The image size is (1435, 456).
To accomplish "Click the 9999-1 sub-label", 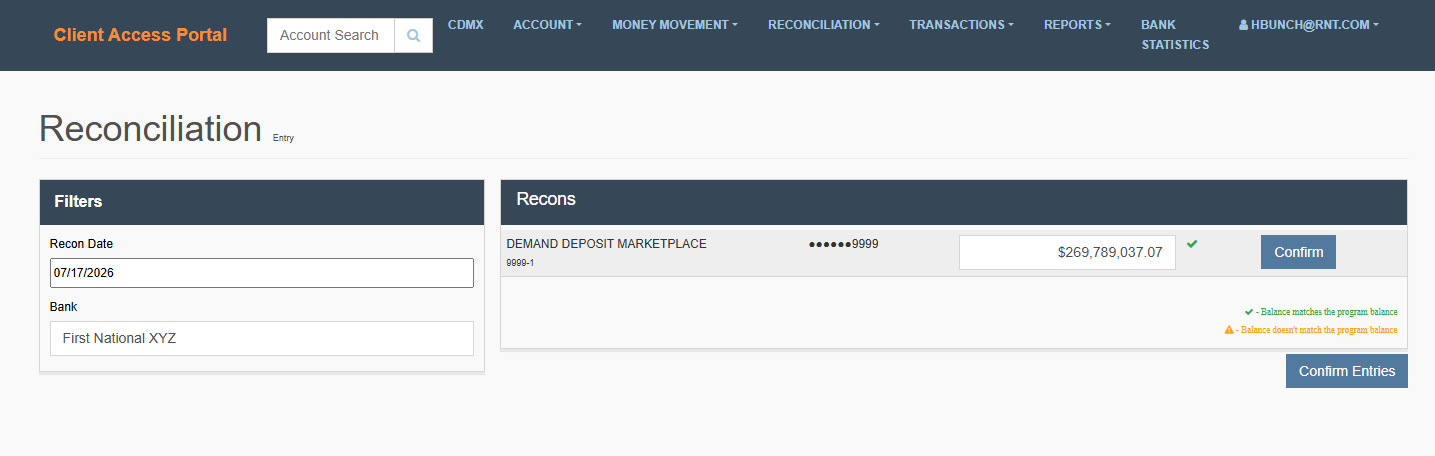I will click(521, 263).
